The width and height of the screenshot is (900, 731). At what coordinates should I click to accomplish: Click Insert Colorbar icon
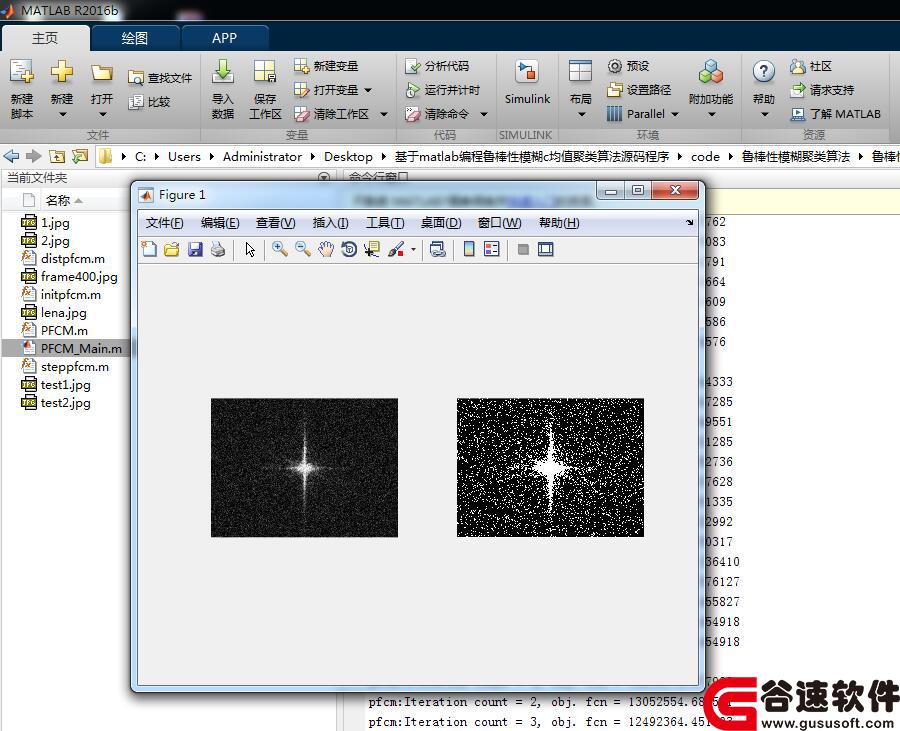469,250
